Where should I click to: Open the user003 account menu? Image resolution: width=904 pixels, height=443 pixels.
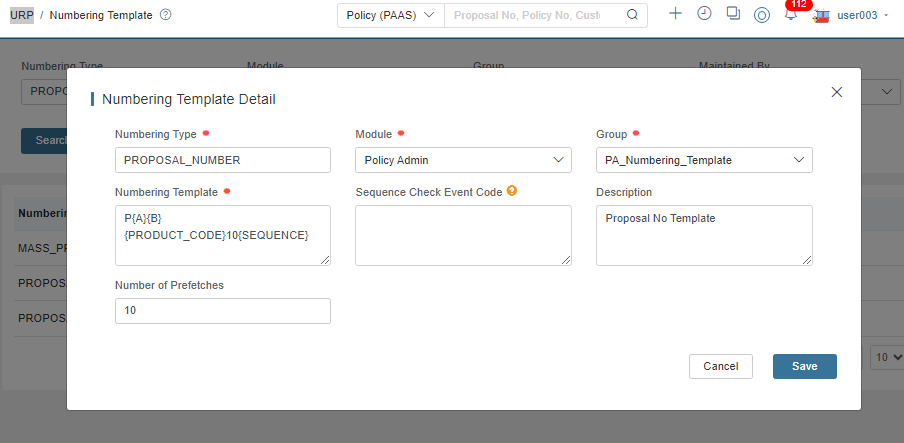862,16
